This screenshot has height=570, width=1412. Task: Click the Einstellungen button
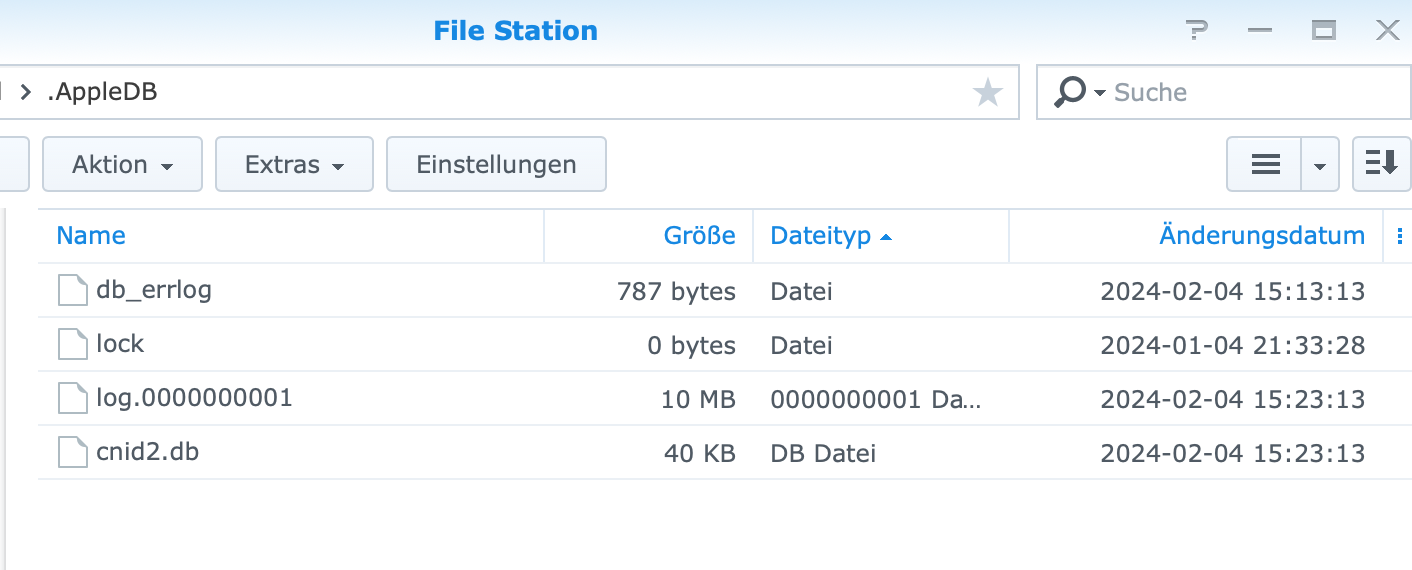[x=496, y=165]
